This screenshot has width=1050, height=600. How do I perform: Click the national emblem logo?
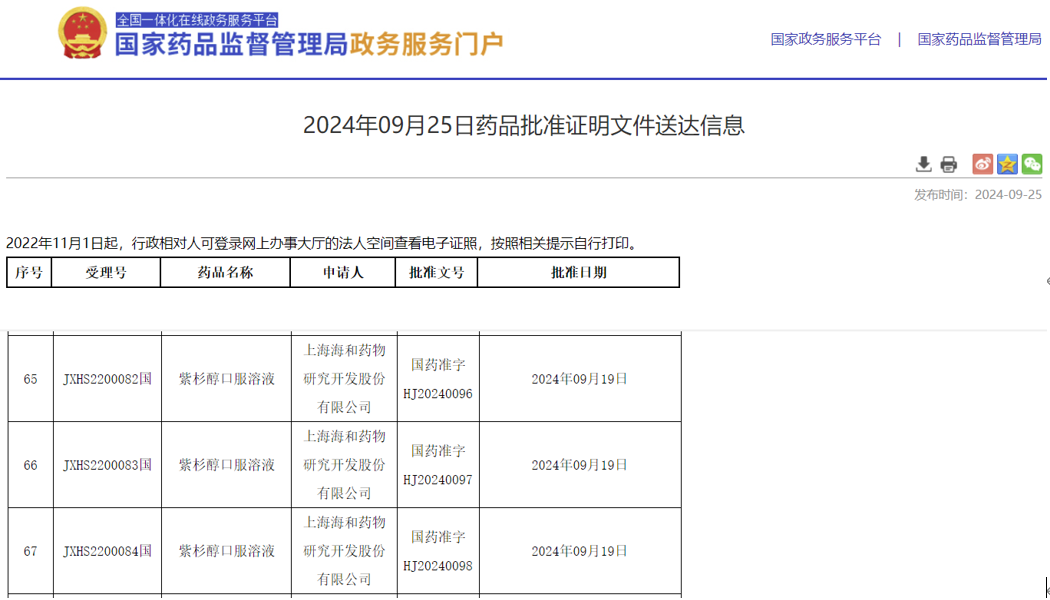(x=82, y=35)
